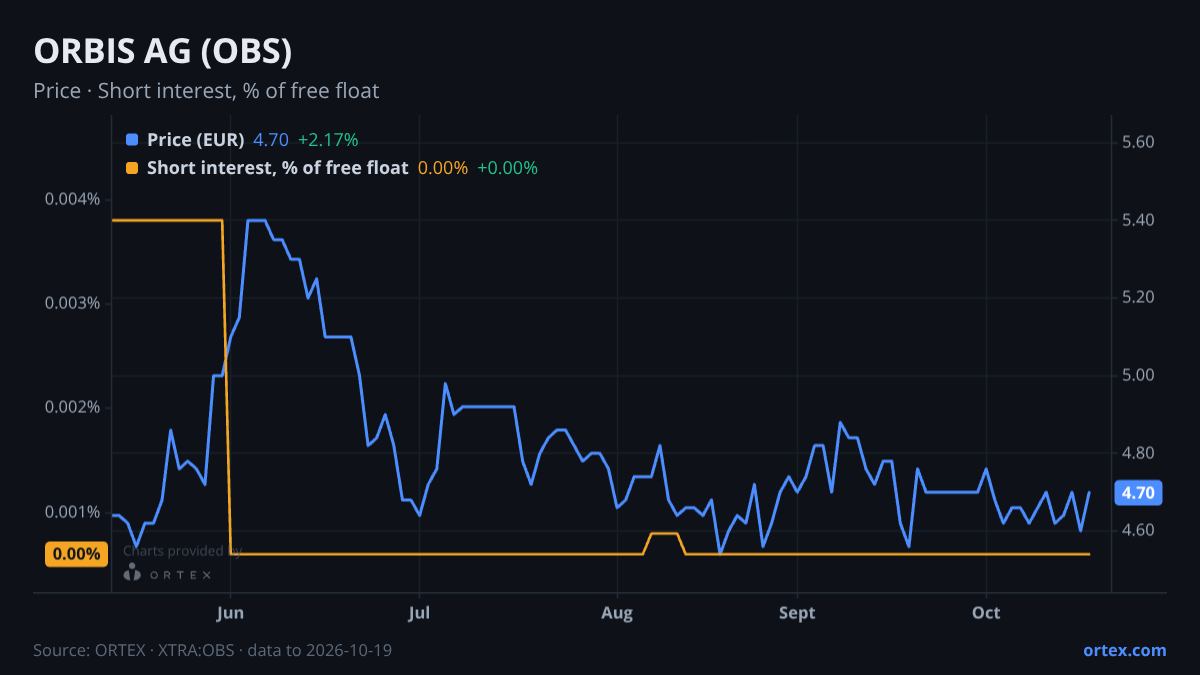Click the 5.40 right axis label
This screenshot has height=675, width=1200.
1139,220
